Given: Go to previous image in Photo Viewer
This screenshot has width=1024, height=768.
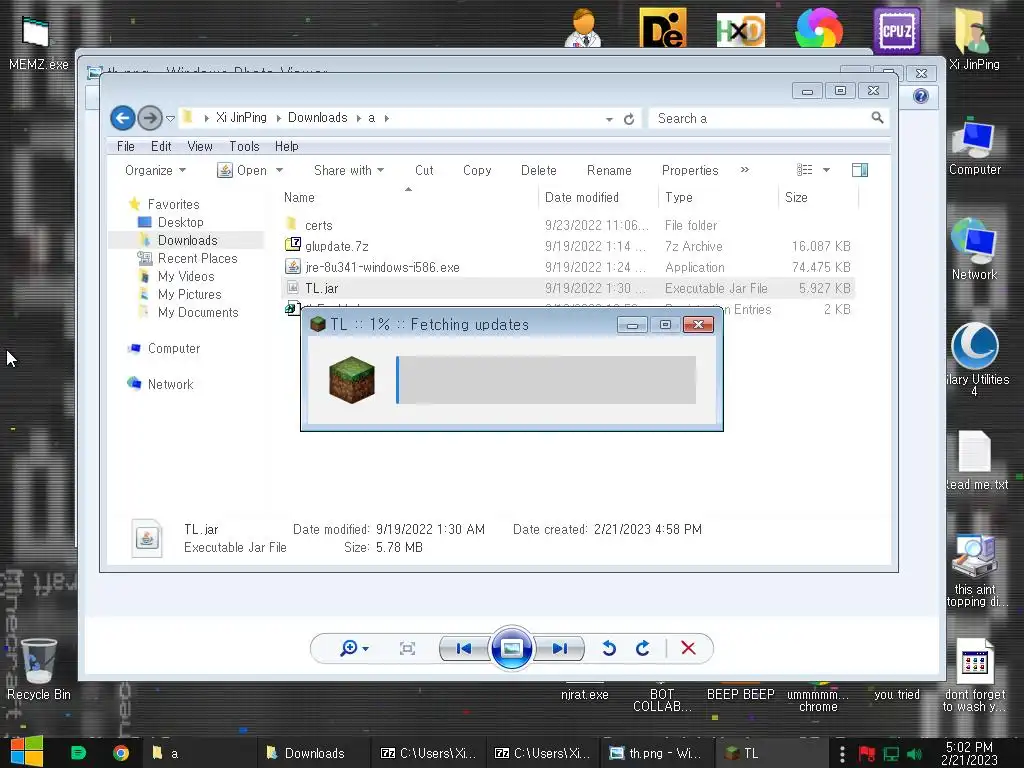Looking at the screenshot, I should tap(464, 648).
